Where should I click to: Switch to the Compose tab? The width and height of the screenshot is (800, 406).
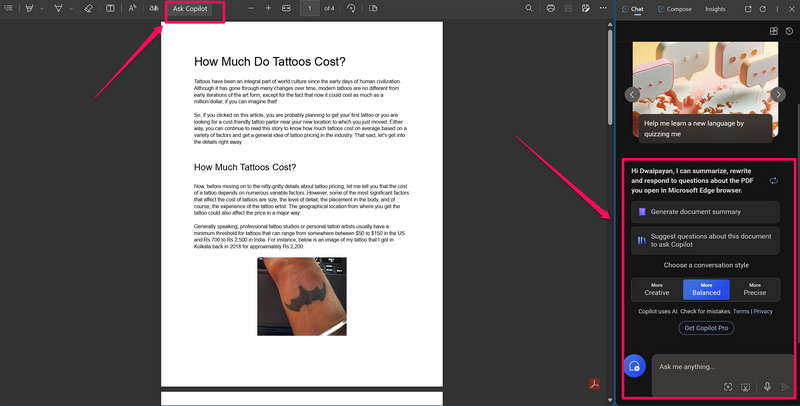tap(678, 9)
